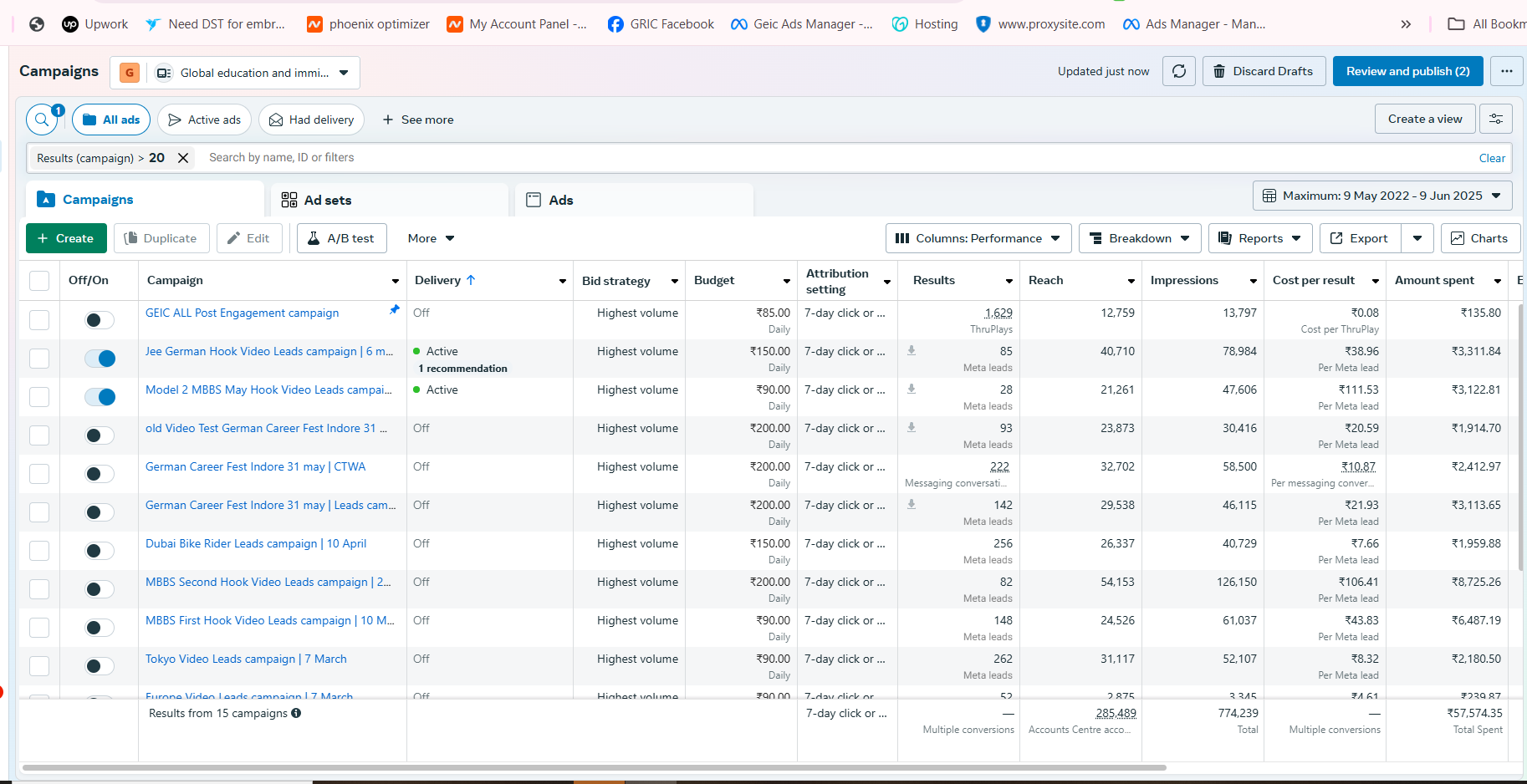1527x784 pixels.
Task: Click the Export button
Action: (1360, 238)
